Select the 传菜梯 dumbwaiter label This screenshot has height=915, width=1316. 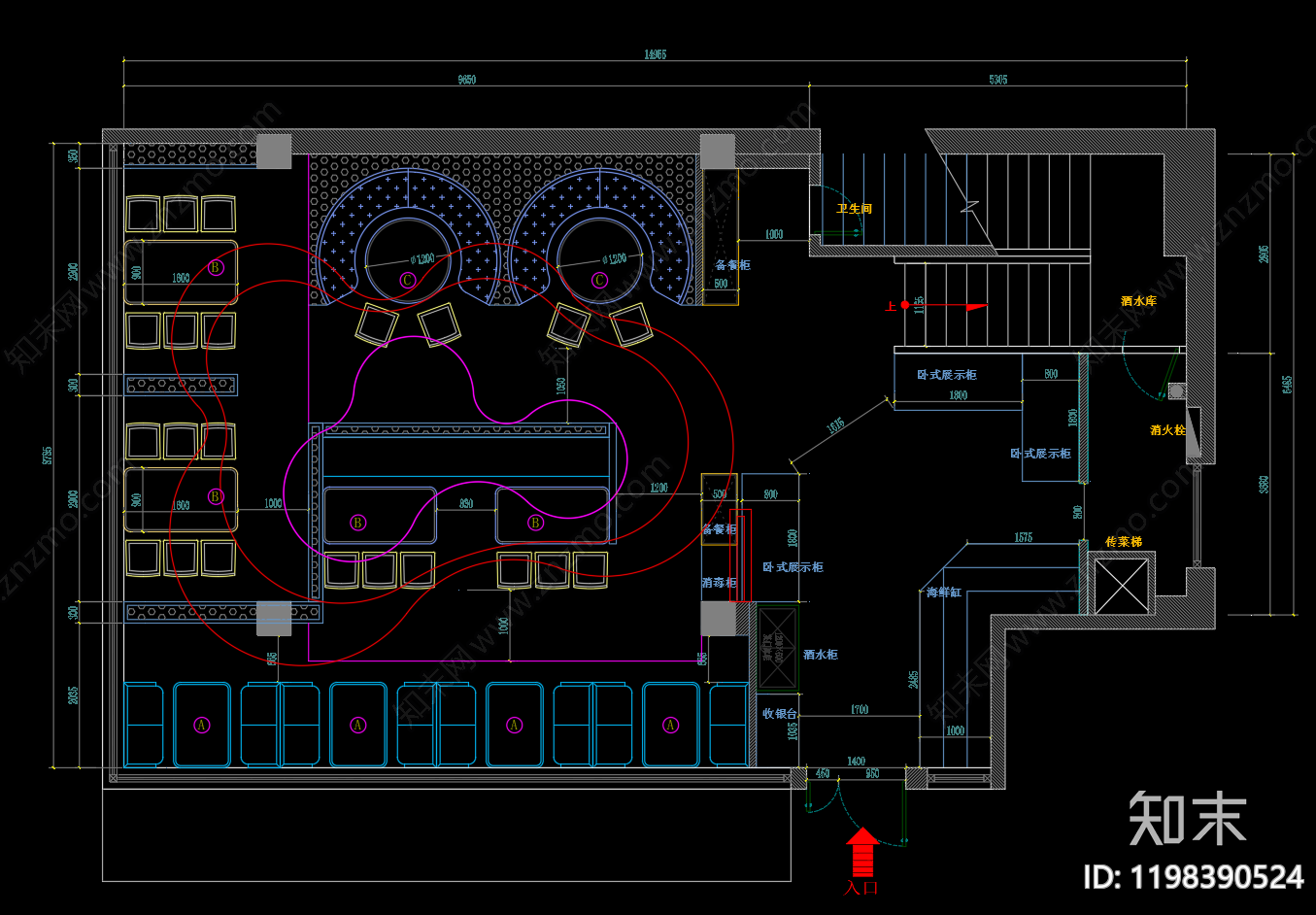(1124, 542)
